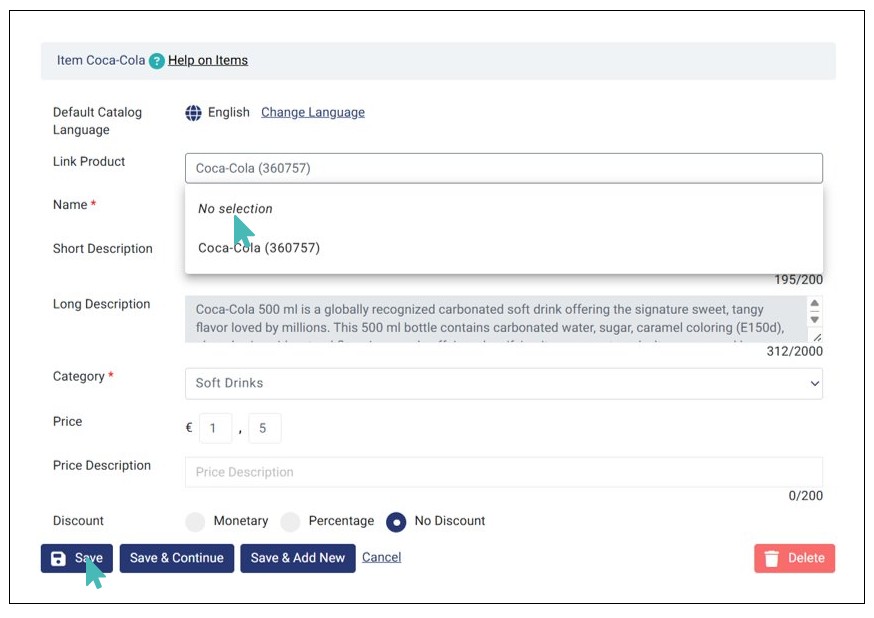Click the Item Coca-Cola heading text
874x618 pixels.
[101, 60]
